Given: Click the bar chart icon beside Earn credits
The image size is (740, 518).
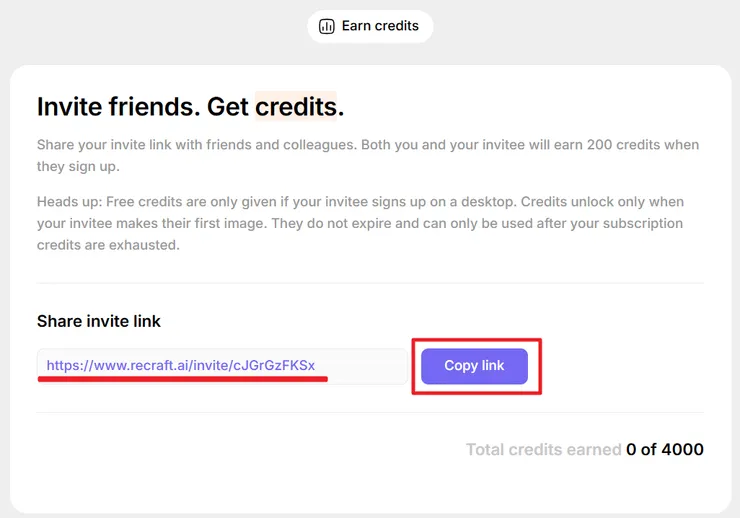Looking at the screenshot, I should point(326,27).
